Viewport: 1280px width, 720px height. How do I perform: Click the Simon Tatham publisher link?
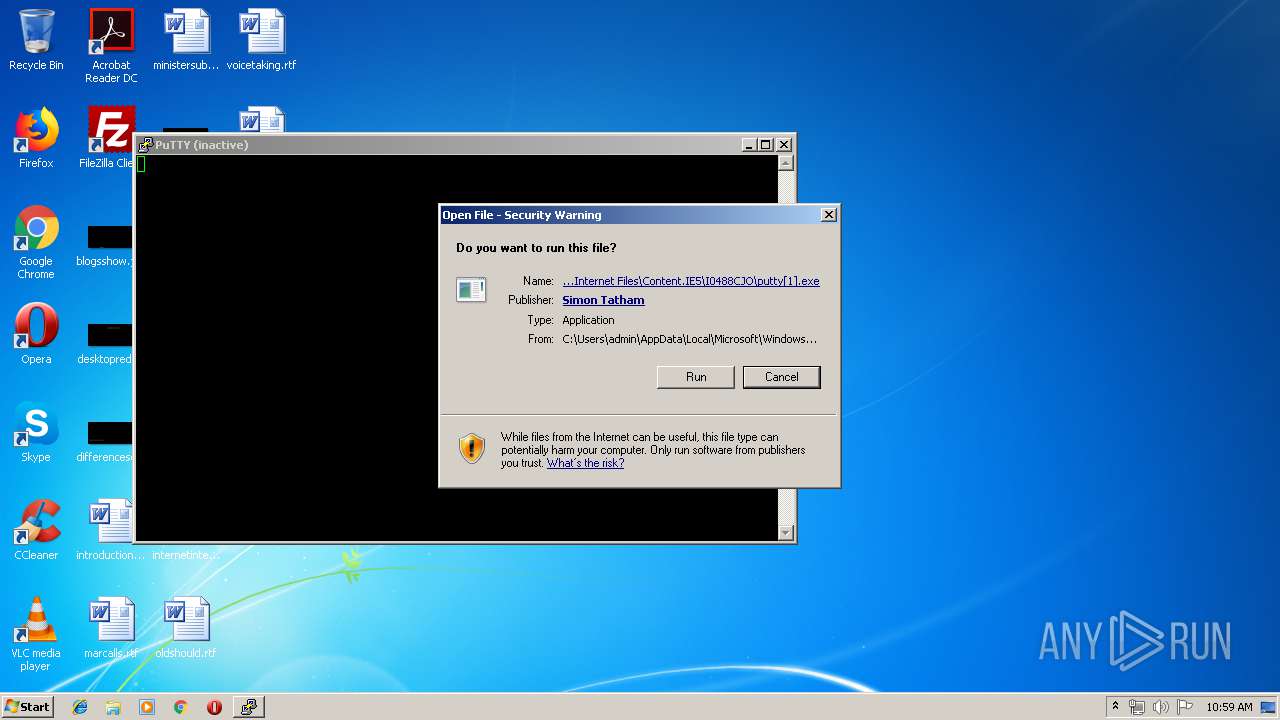tap(603, 300)
